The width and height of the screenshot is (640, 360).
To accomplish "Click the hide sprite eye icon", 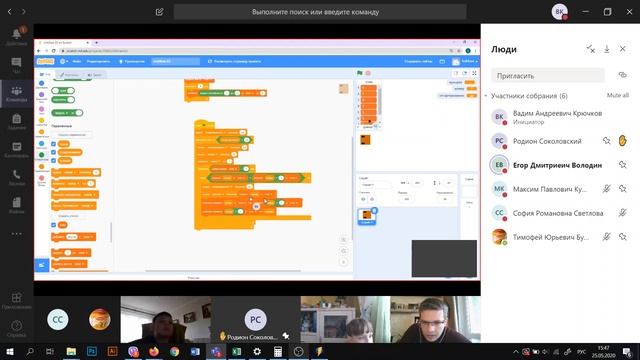I will click(372, 199).
